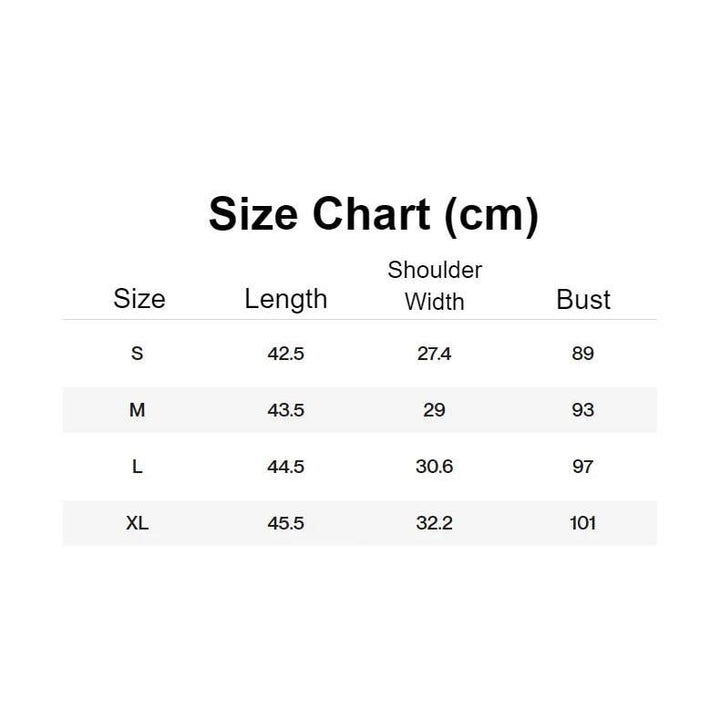Select length value 42.5
The height and width of the screenshot is (720, 720).
(286, 354)
